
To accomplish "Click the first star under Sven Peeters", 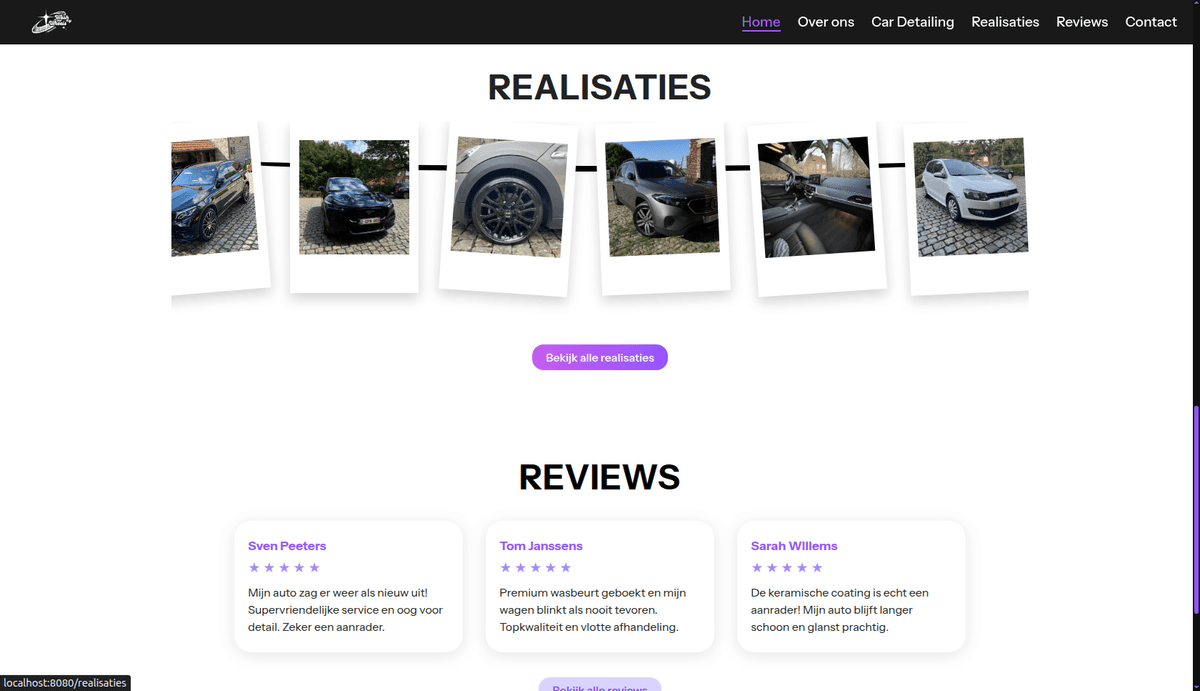I will click(253, 567).
